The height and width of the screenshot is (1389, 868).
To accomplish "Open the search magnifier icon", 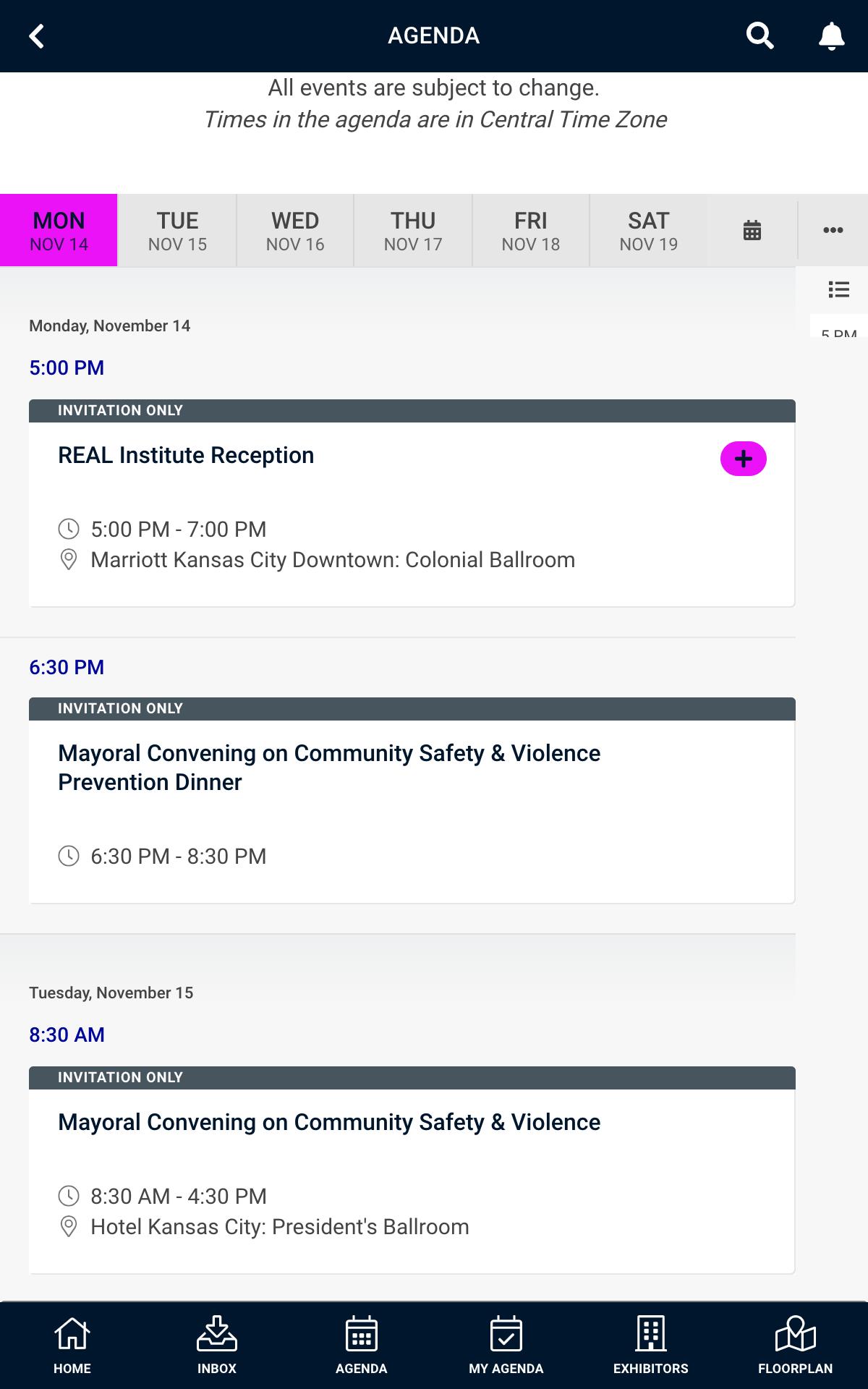I will 759,35.
